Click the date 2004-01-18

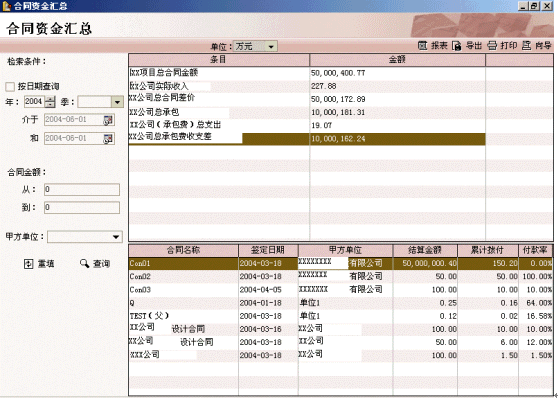pos(260,303)
